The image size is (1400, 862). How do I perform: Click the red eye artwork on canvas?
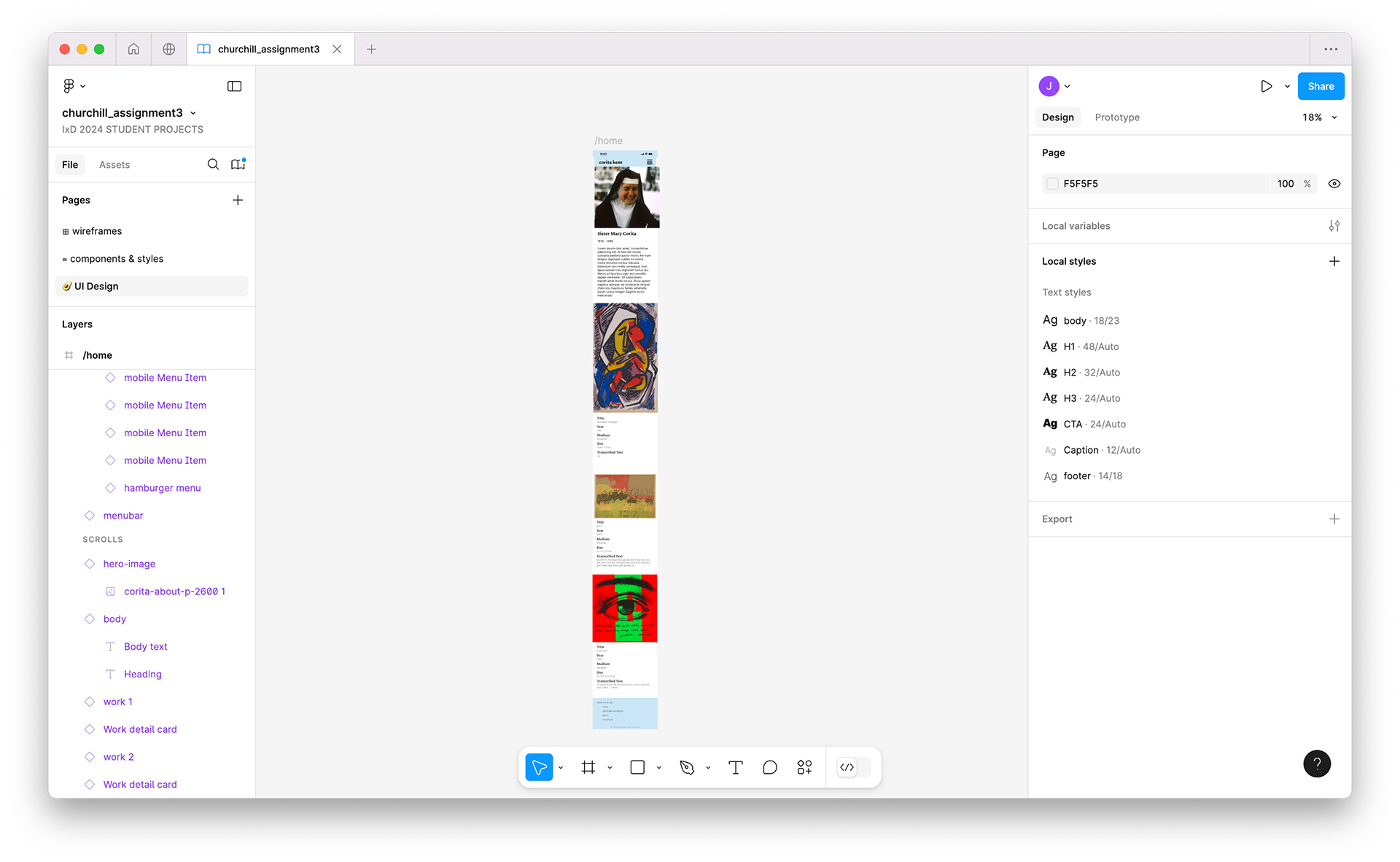[625, 608]
